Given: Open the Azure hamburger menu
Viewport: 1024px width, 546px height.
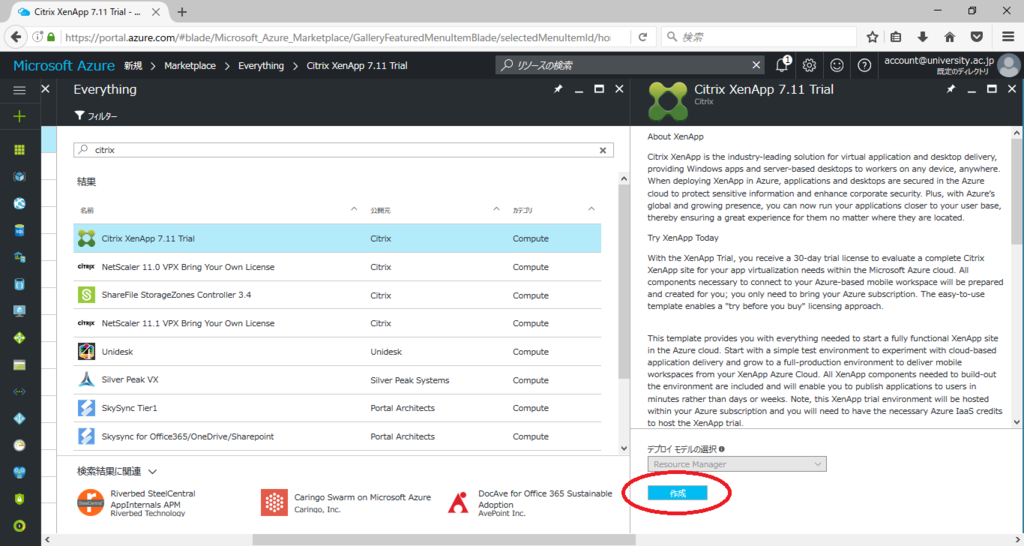Looking at the screenshot, I should (20, 90).
